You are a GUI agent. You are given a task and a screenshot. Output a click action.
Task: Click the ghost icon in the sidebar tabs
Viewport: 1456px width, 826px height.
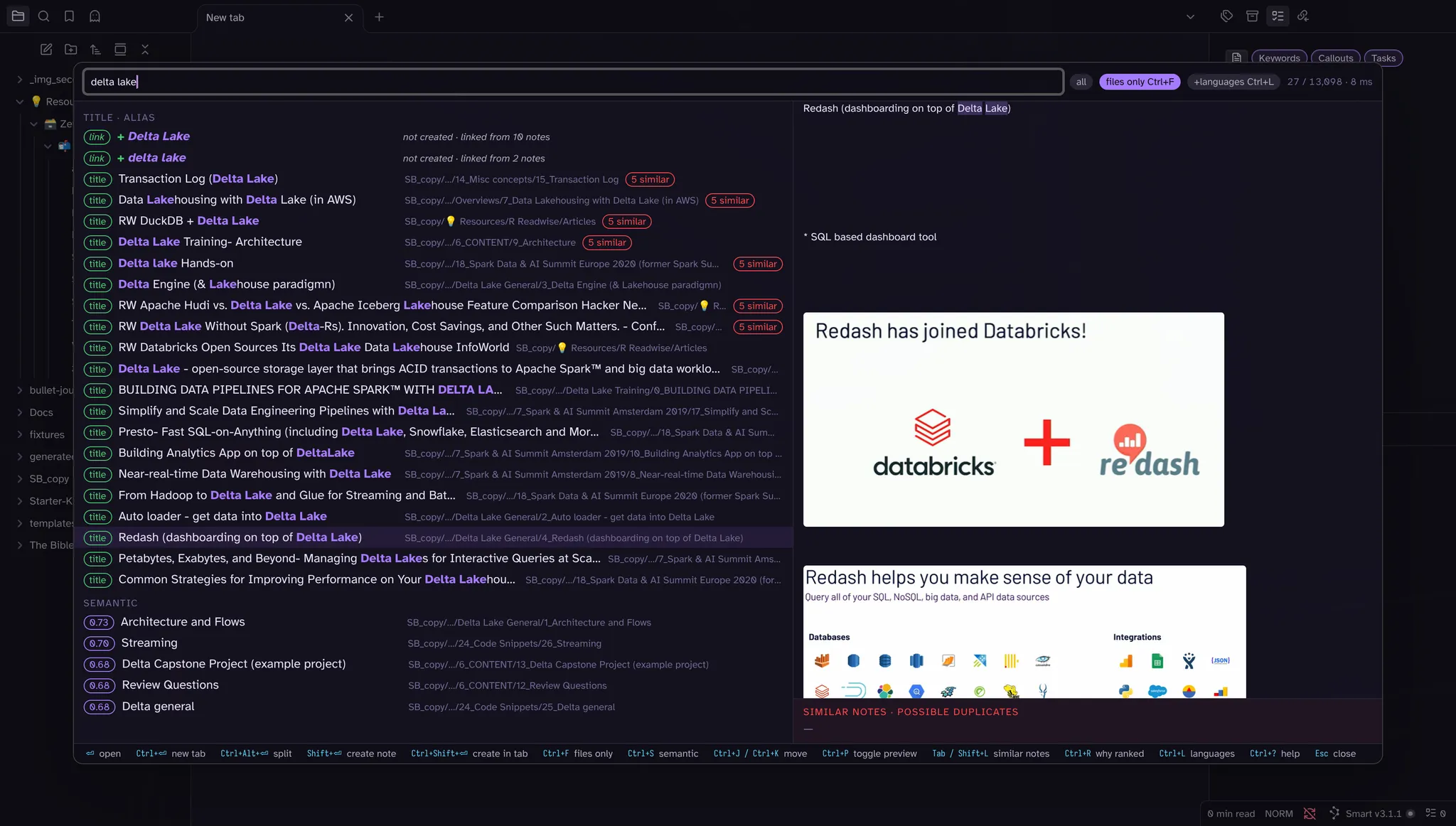click(x=95, y=16)
